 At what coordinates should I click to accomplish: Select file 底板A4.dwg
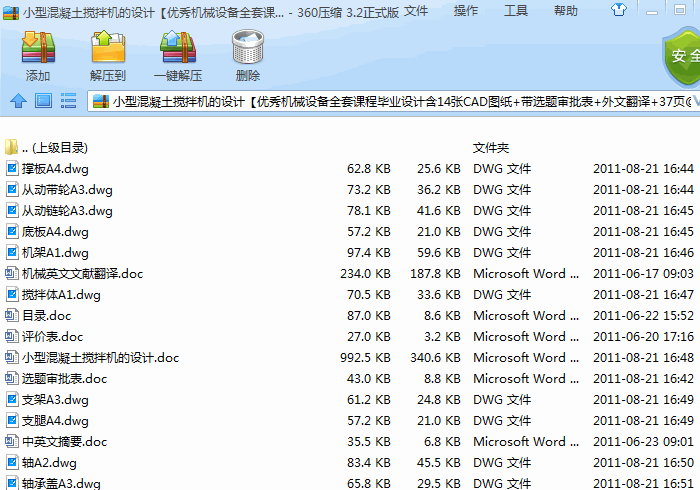pos(55,232)
